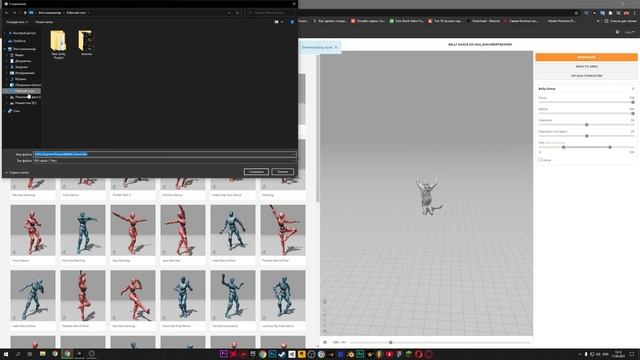Screen dimensions: 640x360
Task: Click the folder search field in the dialog
Action: (x=269, y=13)
